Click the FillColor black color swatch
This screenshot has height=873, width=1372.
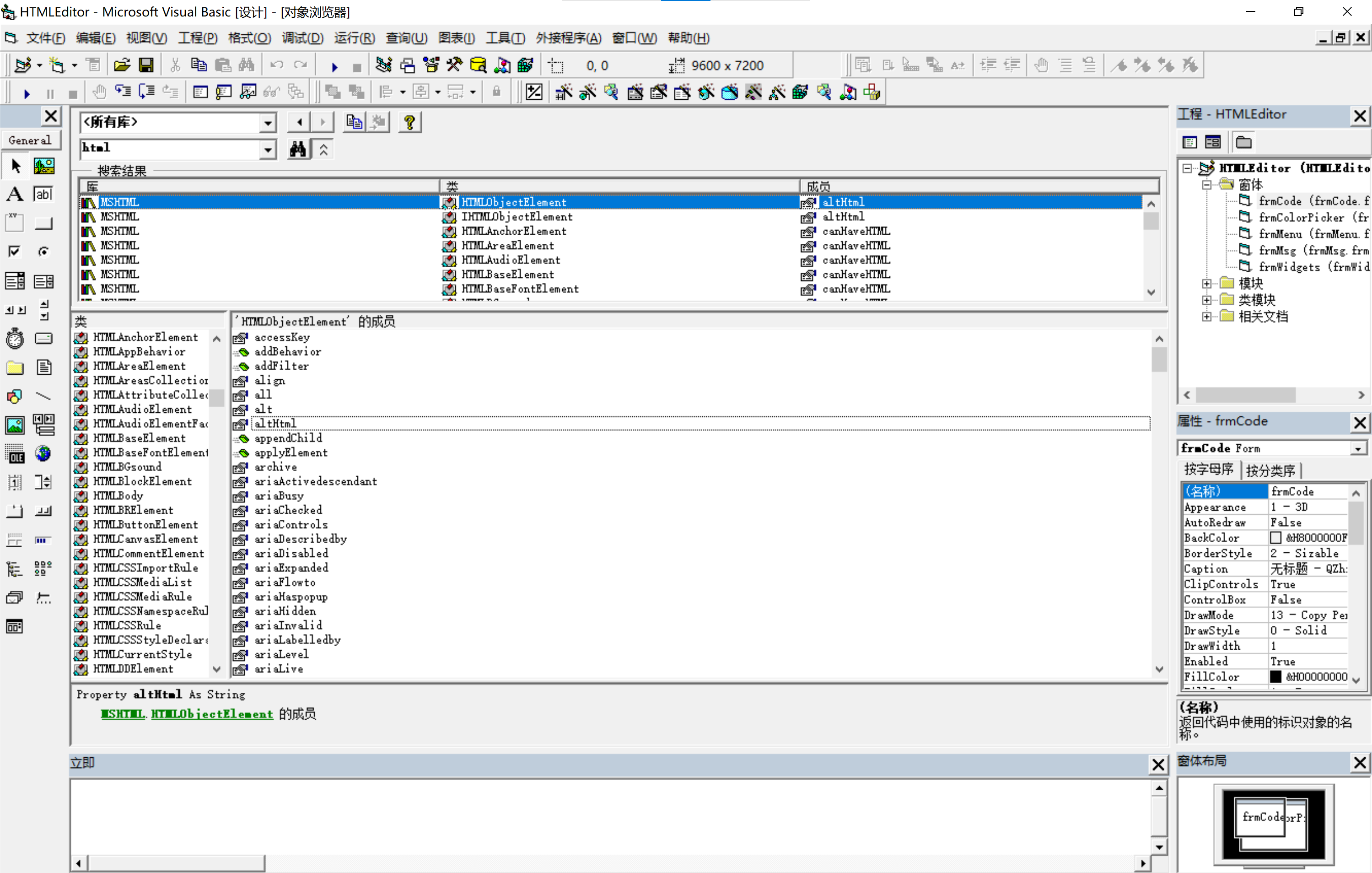1276,677
